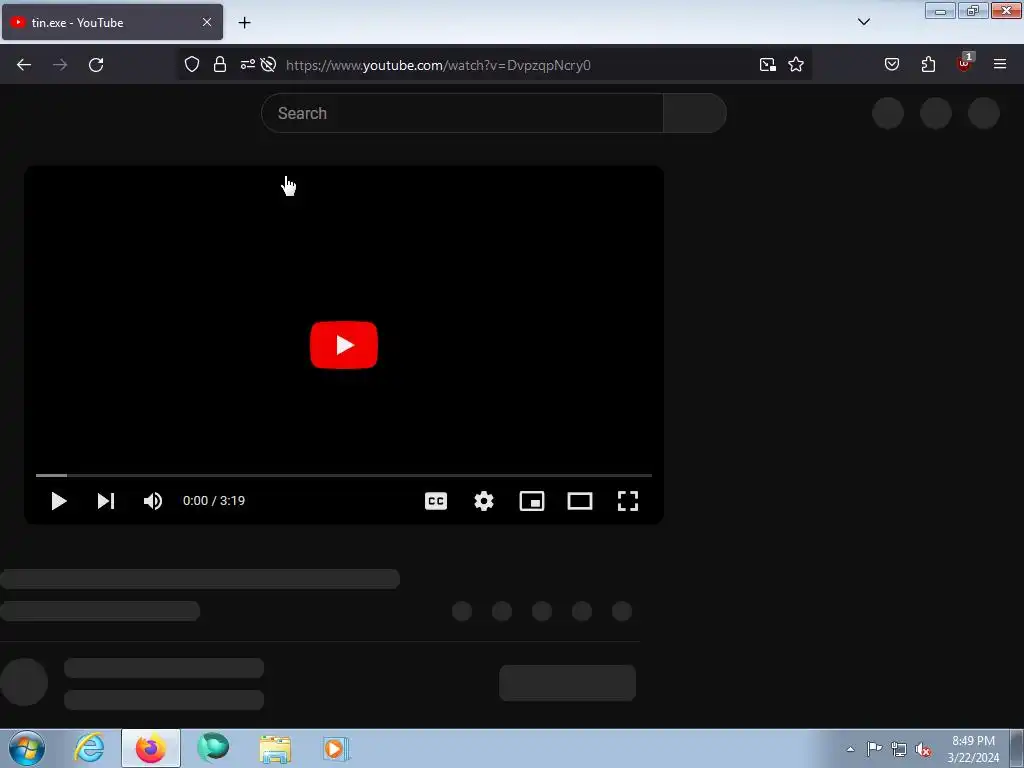
Task: Open a new browser tab
Action: (244, 23)
